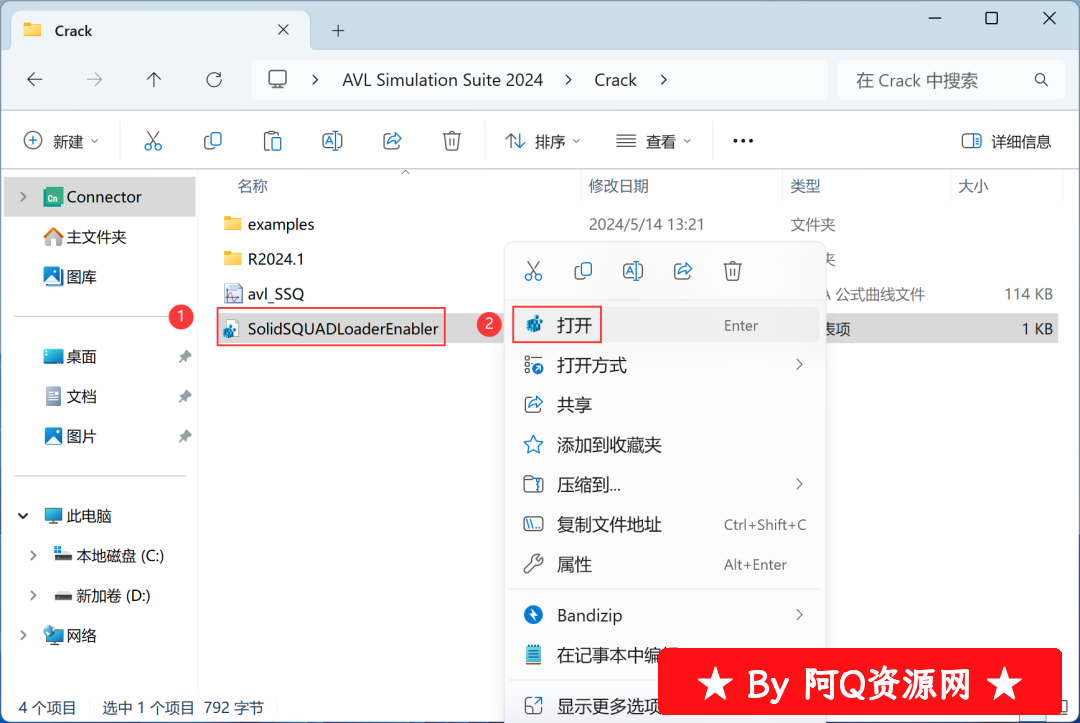This screenshot has height=723, width=1080.
Task: Click the Share icon in the context menu
Action: click(683, 271)
